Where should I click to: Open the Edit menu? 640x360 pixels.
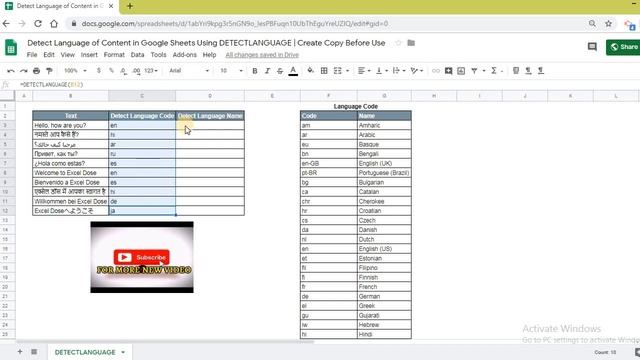(49, 55)
